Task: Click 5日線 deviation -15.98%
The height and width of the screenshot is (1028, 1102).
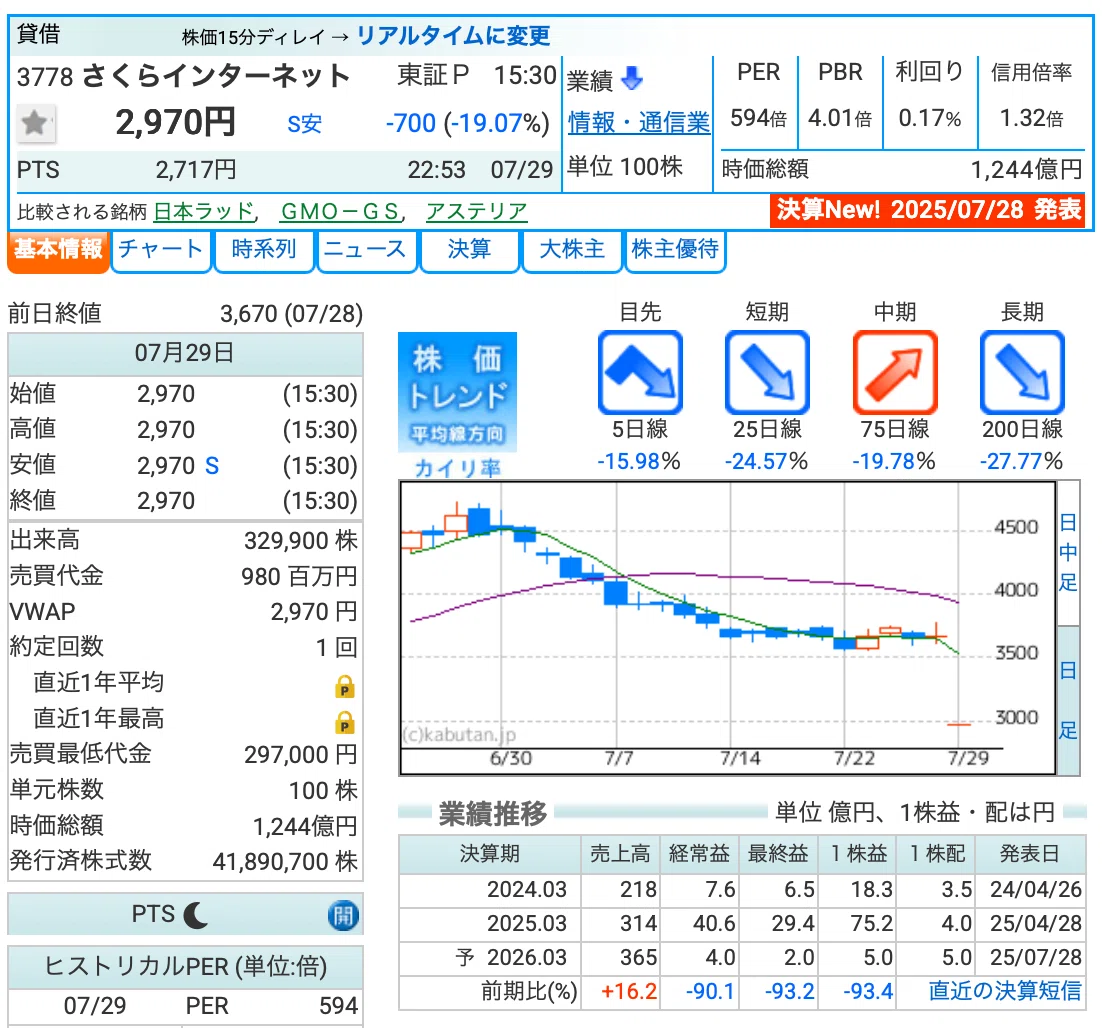Action: click(x=639, y=461)
